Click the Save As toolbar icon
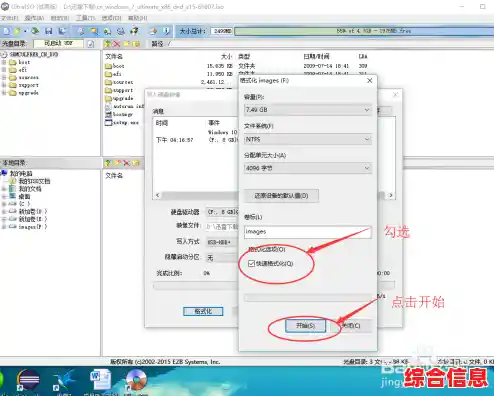Viewport: 494px width, 396px height. coord(62,31)
